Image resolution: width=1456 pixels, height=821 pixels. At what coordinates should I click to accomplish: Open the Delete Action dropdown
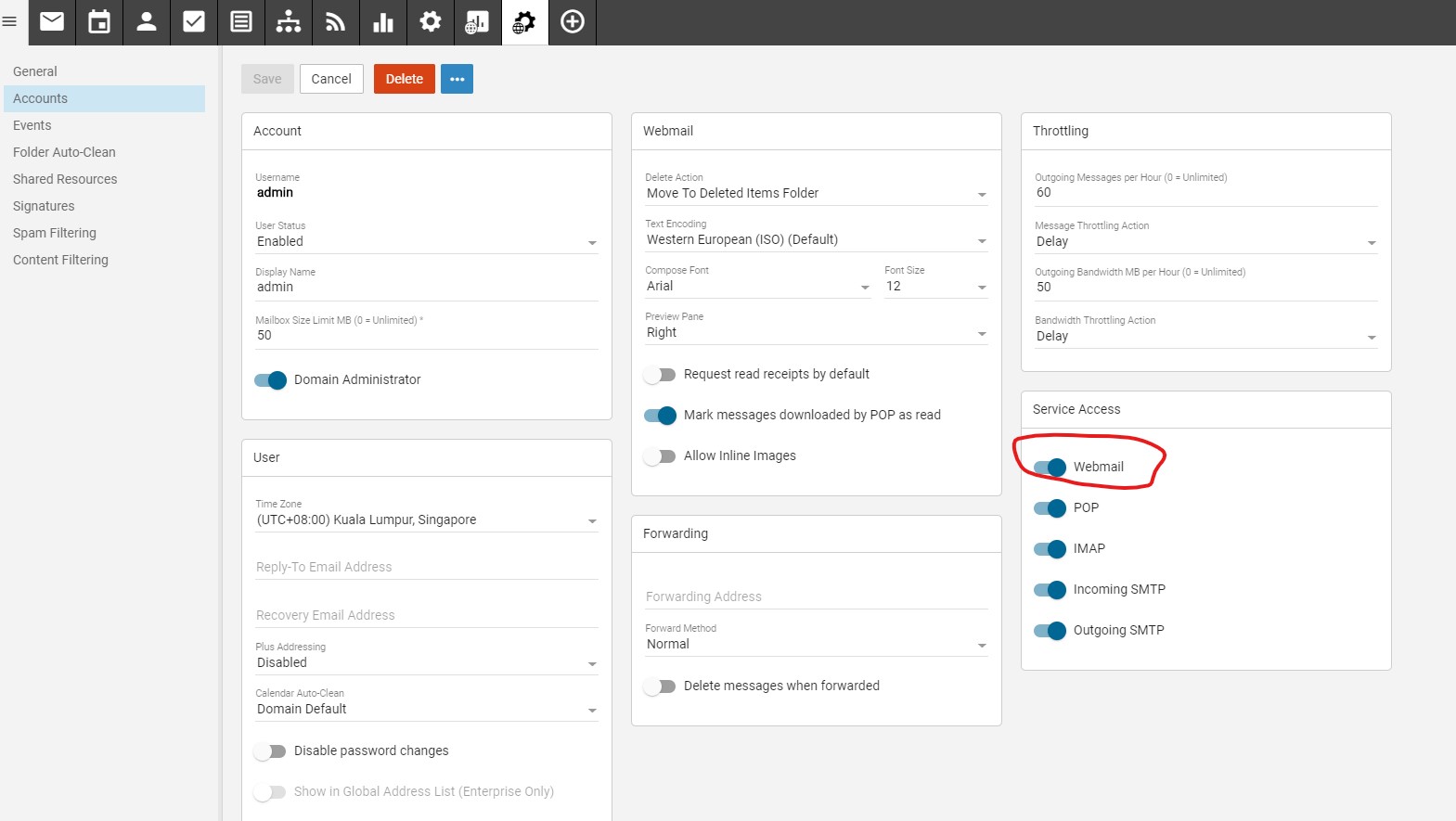point(817,193)
